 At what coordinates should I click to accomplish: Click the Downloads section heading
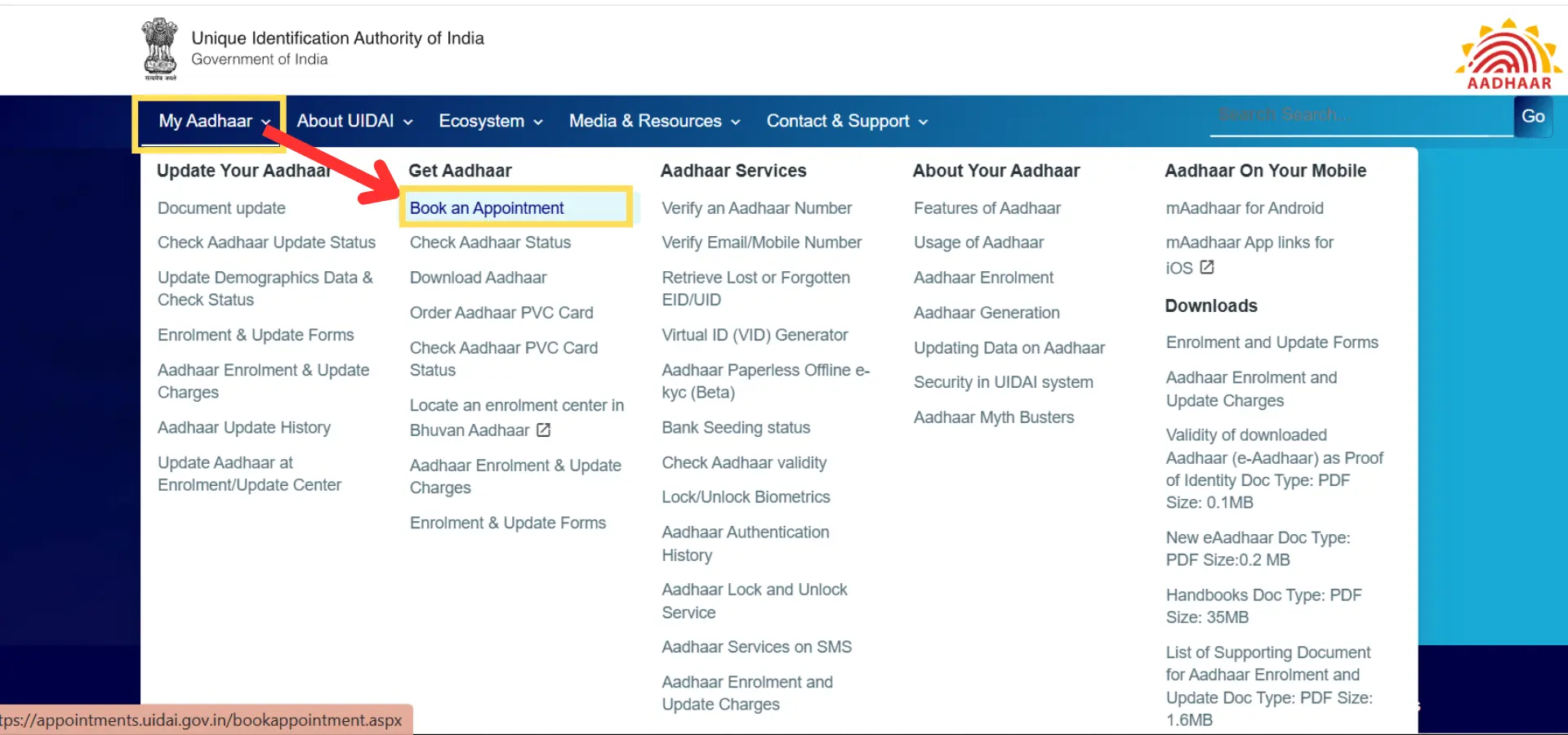click(x=1211, y=305)
